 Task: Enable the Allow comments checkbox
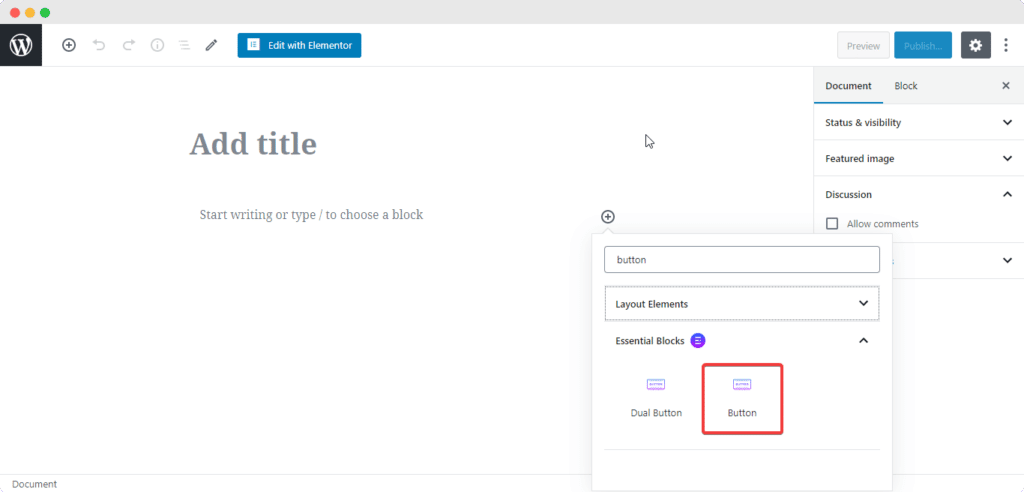click(x=832, y=224)
